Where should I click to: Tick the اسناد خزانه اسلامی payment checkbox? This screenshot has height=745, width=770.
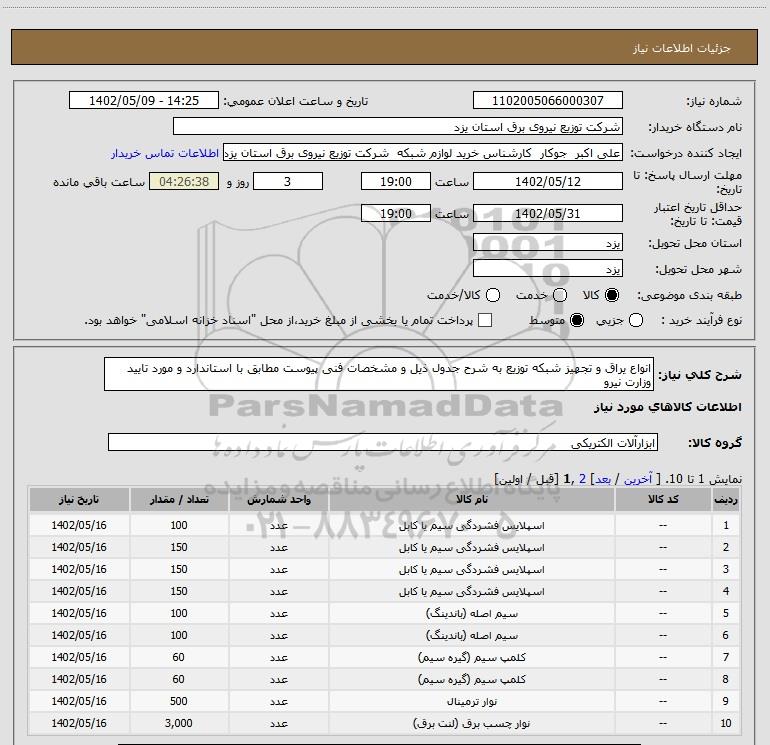coord(485,320)
